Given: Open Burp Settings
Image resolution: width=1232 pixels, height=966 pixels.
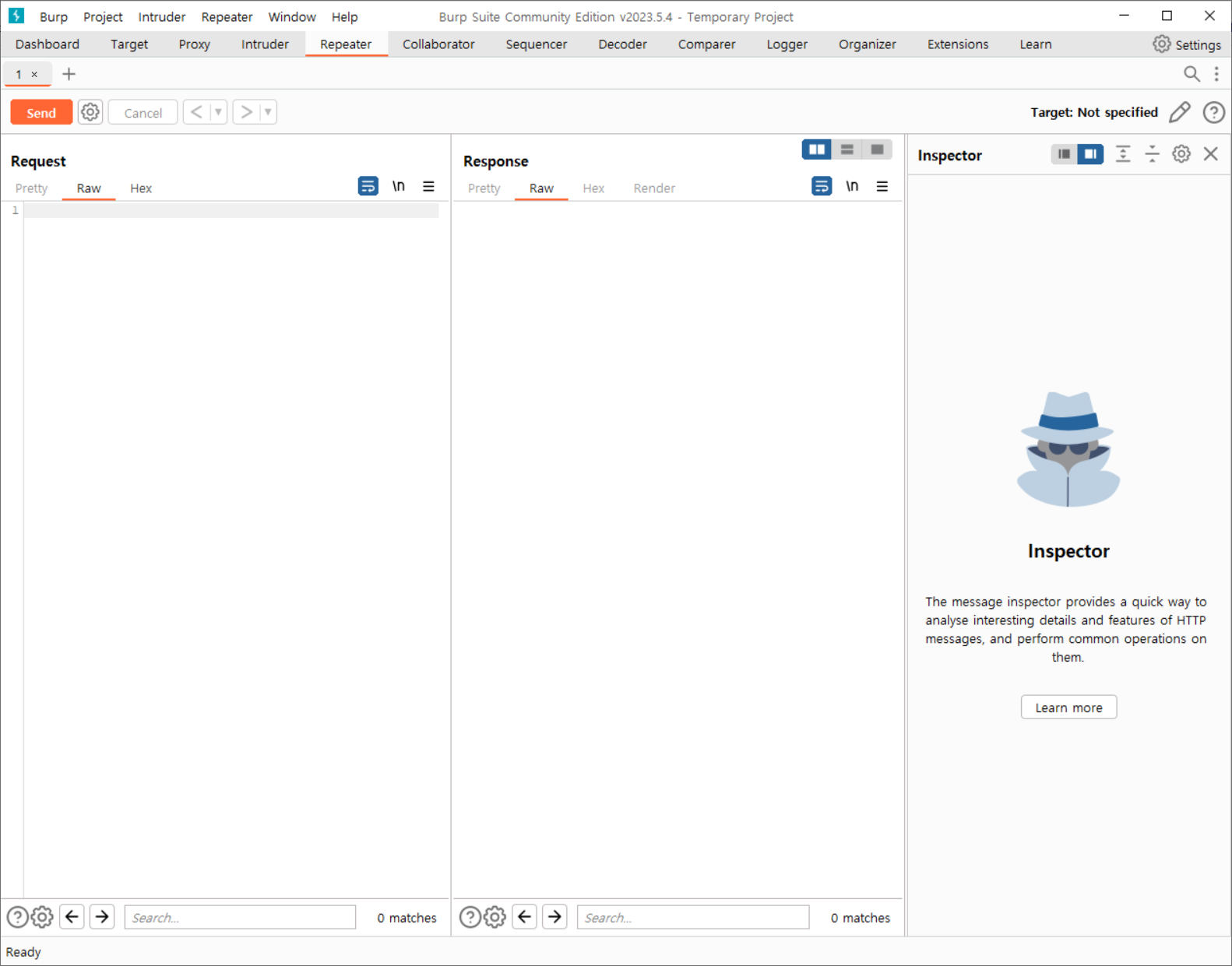Looking at the screenshot, I should [x=1187, y=44].
